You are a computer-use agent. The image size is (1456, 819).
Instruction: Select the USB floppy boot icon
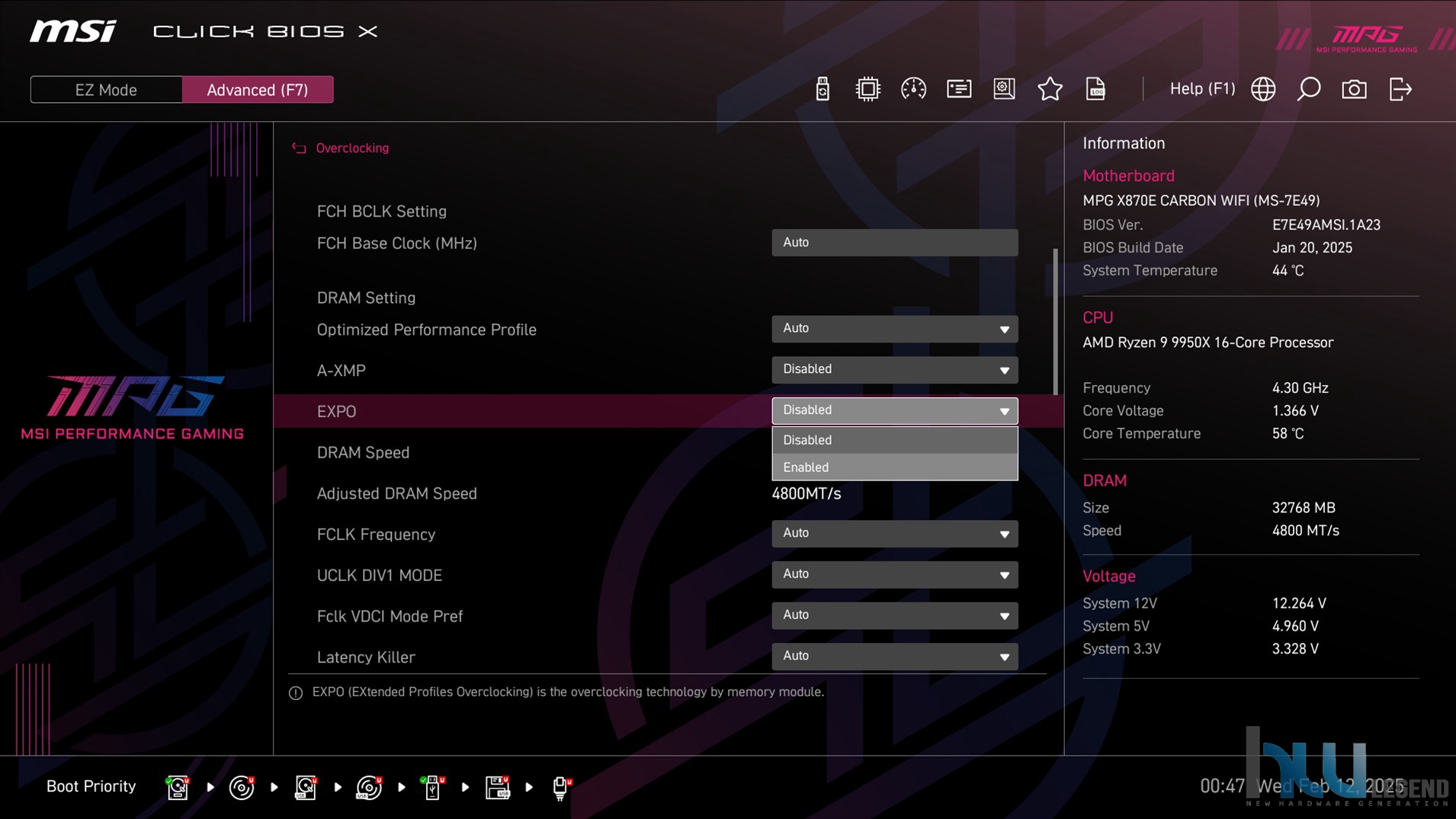[497, 787]
